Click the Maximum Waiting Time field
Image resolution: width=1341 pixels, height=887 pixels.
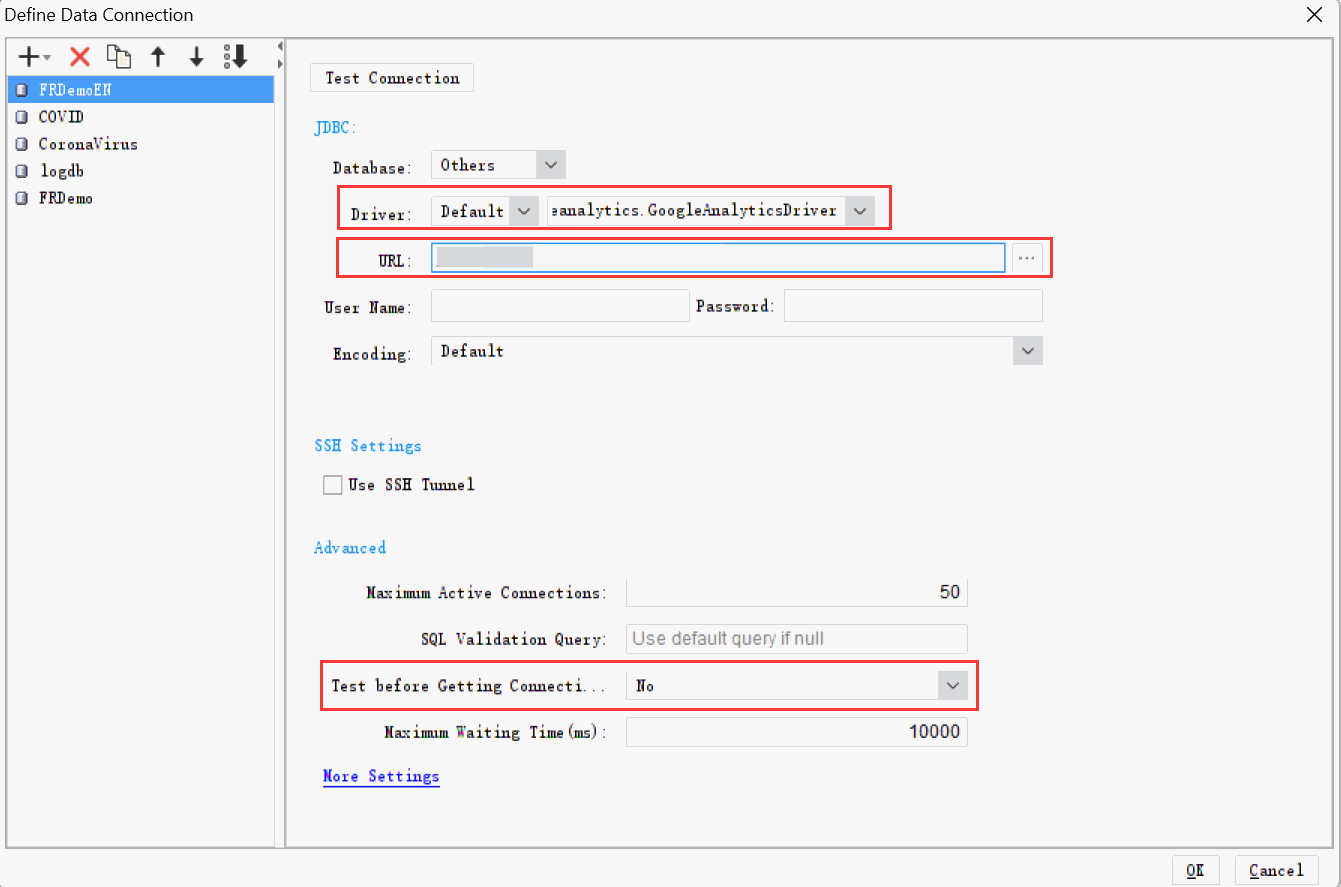click(797, 731)
